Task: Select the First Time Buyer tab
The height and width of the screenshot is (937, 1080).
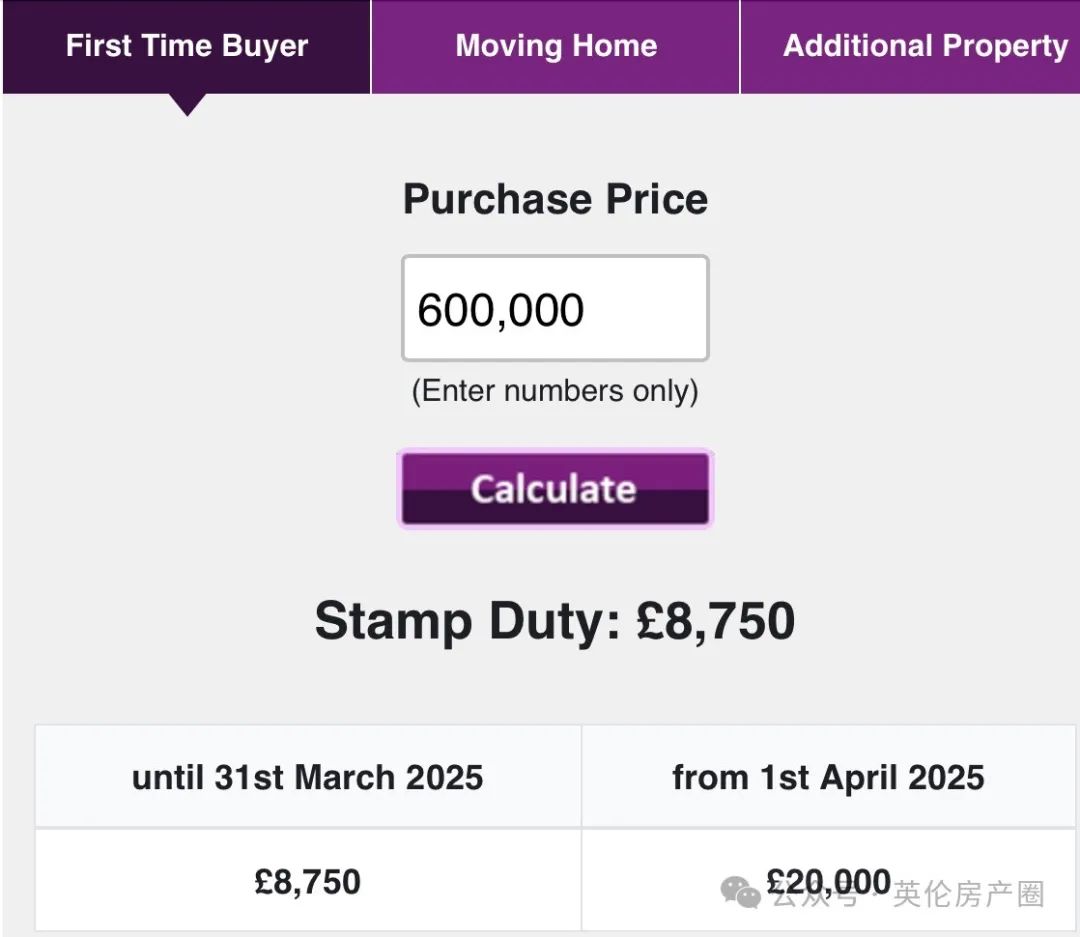Action: [187, 47]
